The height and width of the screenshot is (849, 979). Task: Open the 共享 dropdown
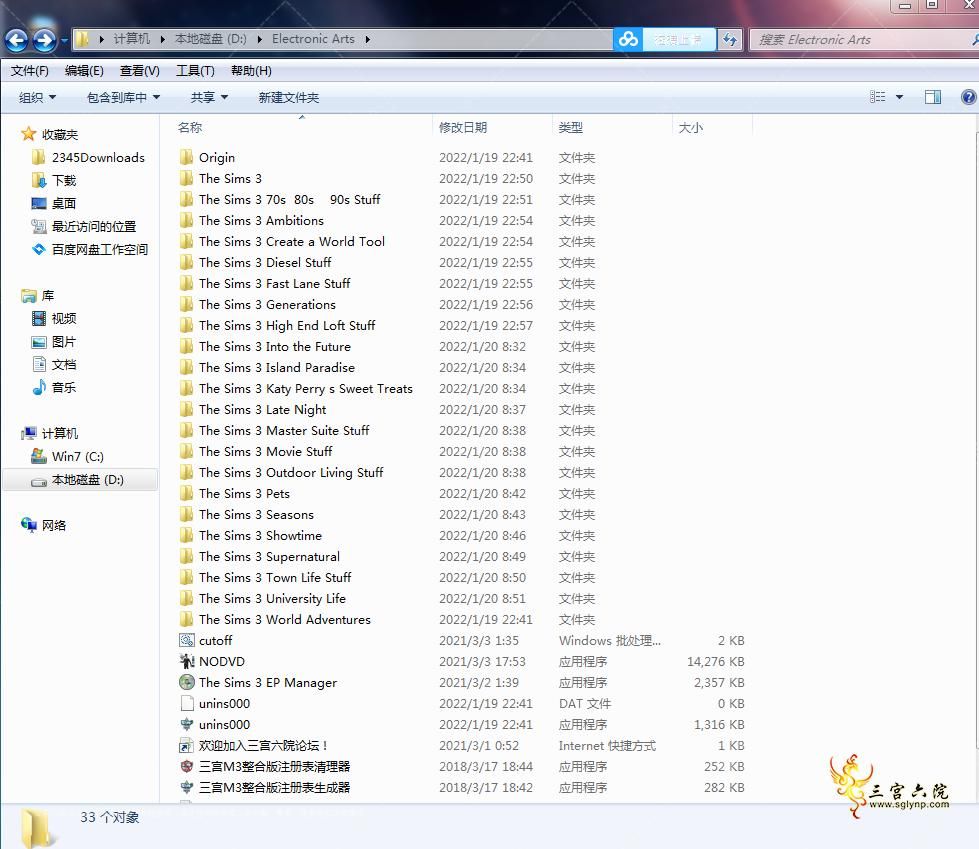(209, 97)
